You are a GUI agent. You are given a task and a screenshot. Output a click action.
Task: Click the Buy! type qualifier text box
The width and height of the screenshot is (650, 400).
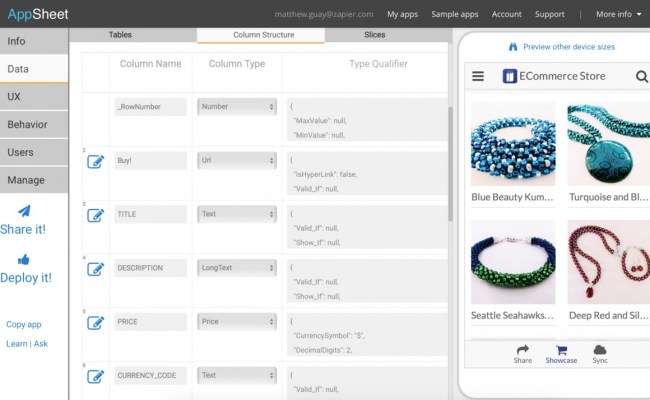[367, 174]
